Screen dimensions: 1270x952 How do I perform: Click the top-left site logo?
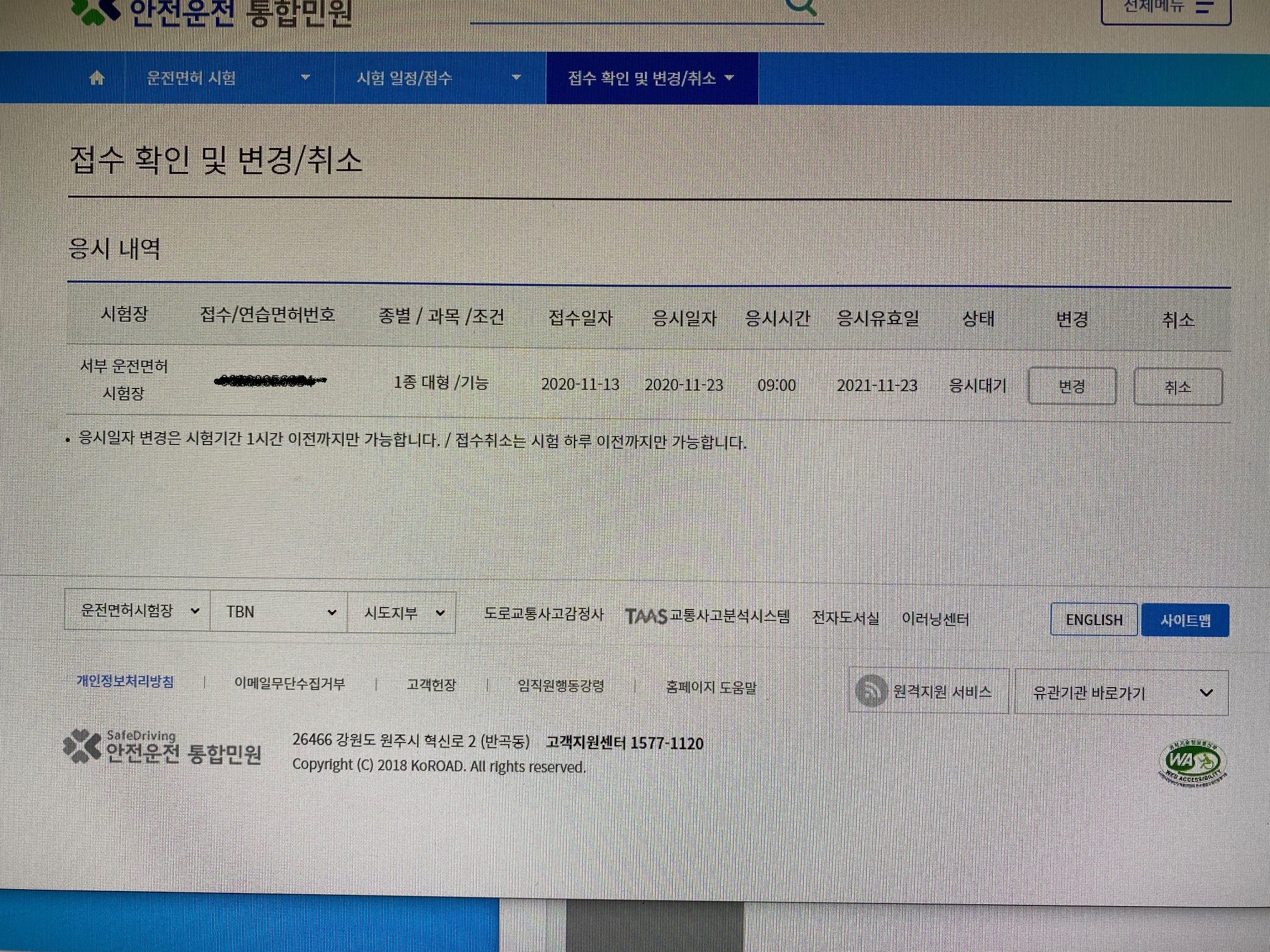211,11
